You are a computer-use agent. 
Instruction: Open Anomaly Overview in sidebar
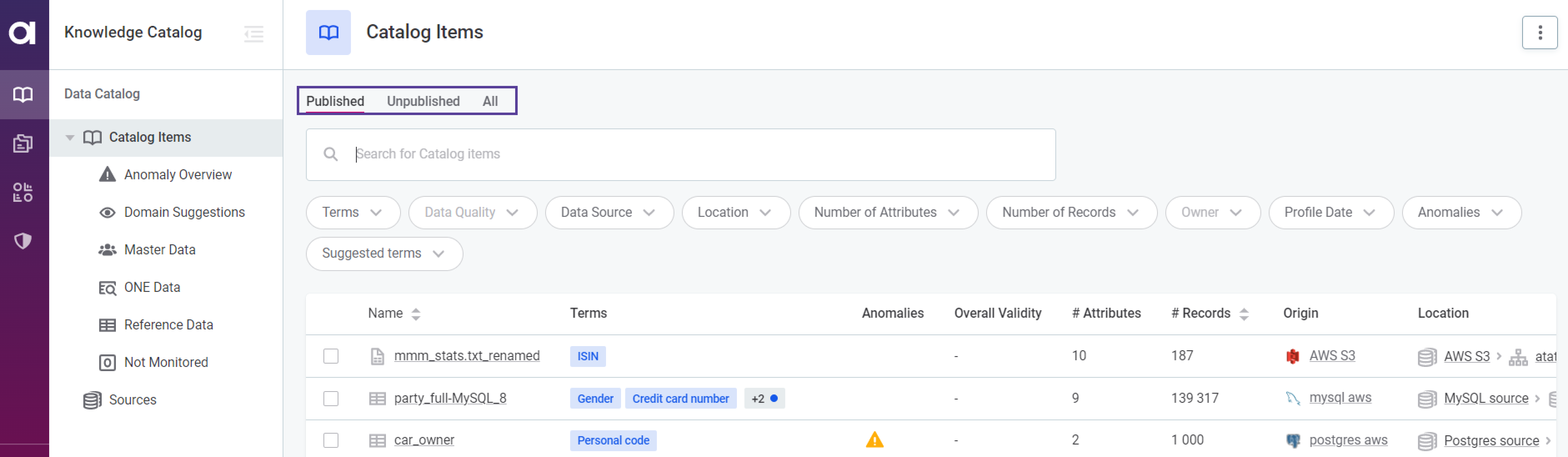click(x=177, y=175)
